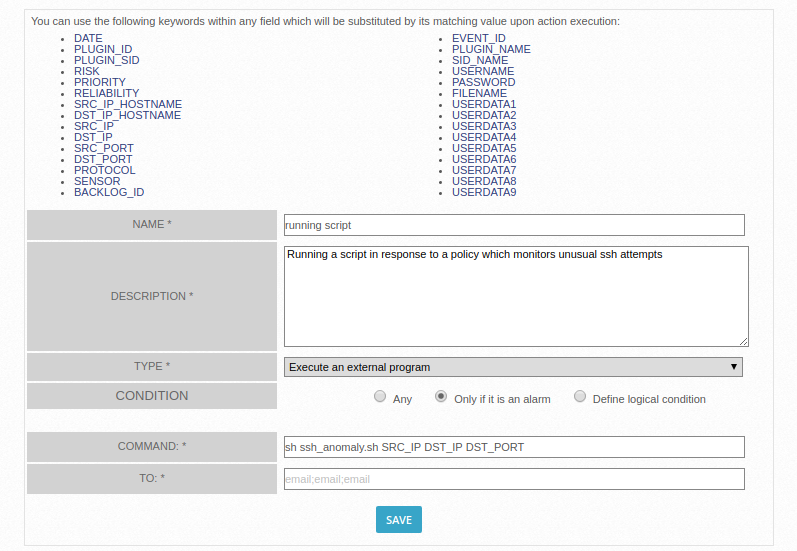
Task: Click the description textarea resize handle
Action: [744, 342]
